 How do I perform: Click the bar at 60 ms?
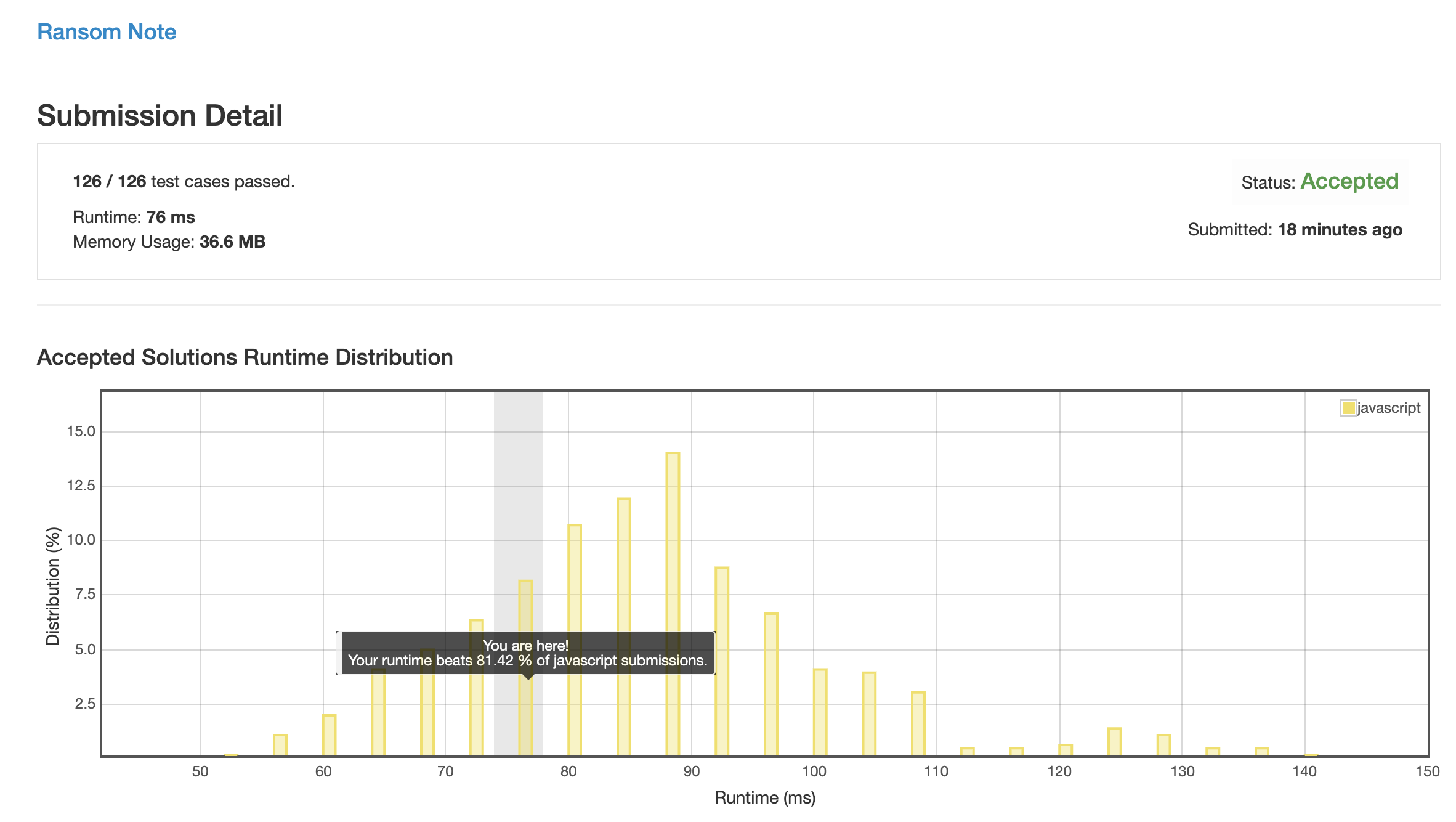[x=330, y=736]
